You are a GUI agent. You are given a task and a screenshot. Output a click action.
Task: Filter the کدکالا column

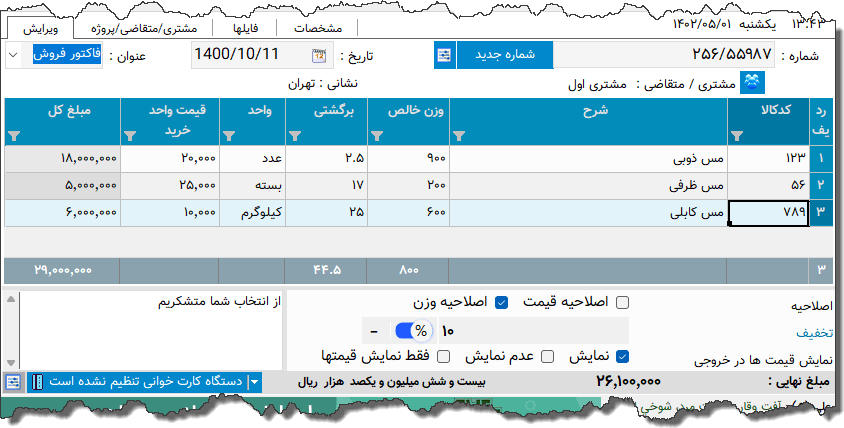[x=737, y=136]
